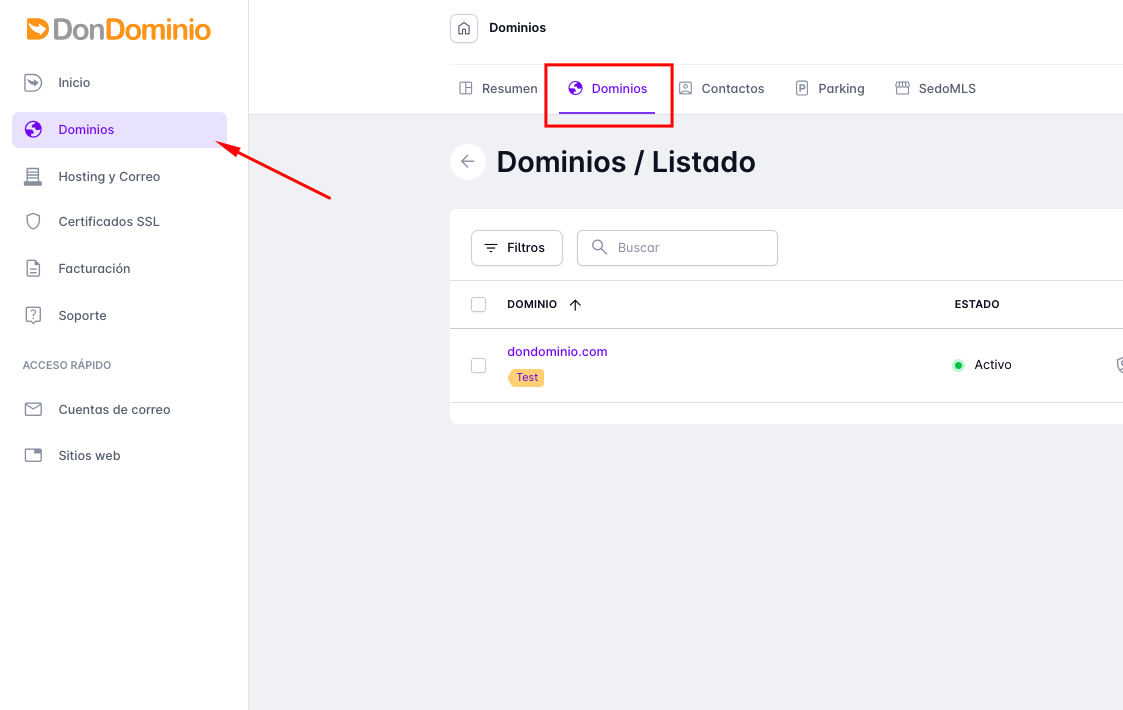1123x710 pixels.
Task: Toggle the select-all domains checkbox
Action: pos(478,305)
